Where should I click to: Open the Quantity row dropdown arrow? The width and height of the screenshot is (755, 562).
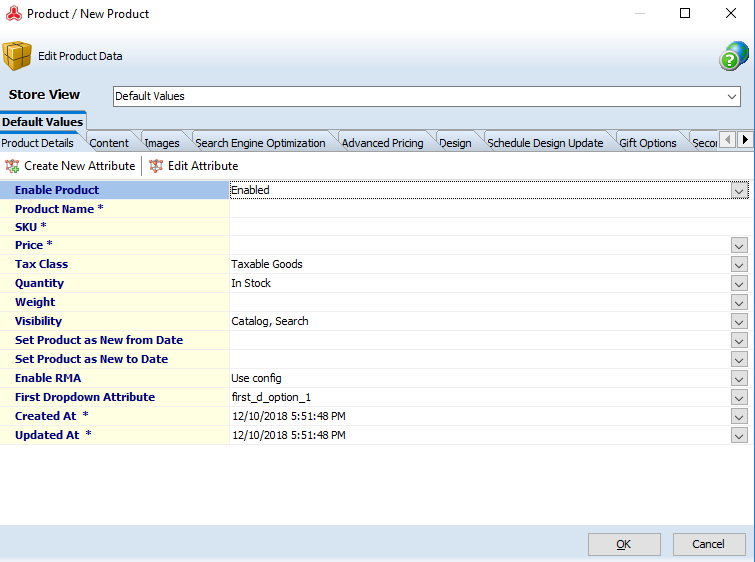pos(739,283)
